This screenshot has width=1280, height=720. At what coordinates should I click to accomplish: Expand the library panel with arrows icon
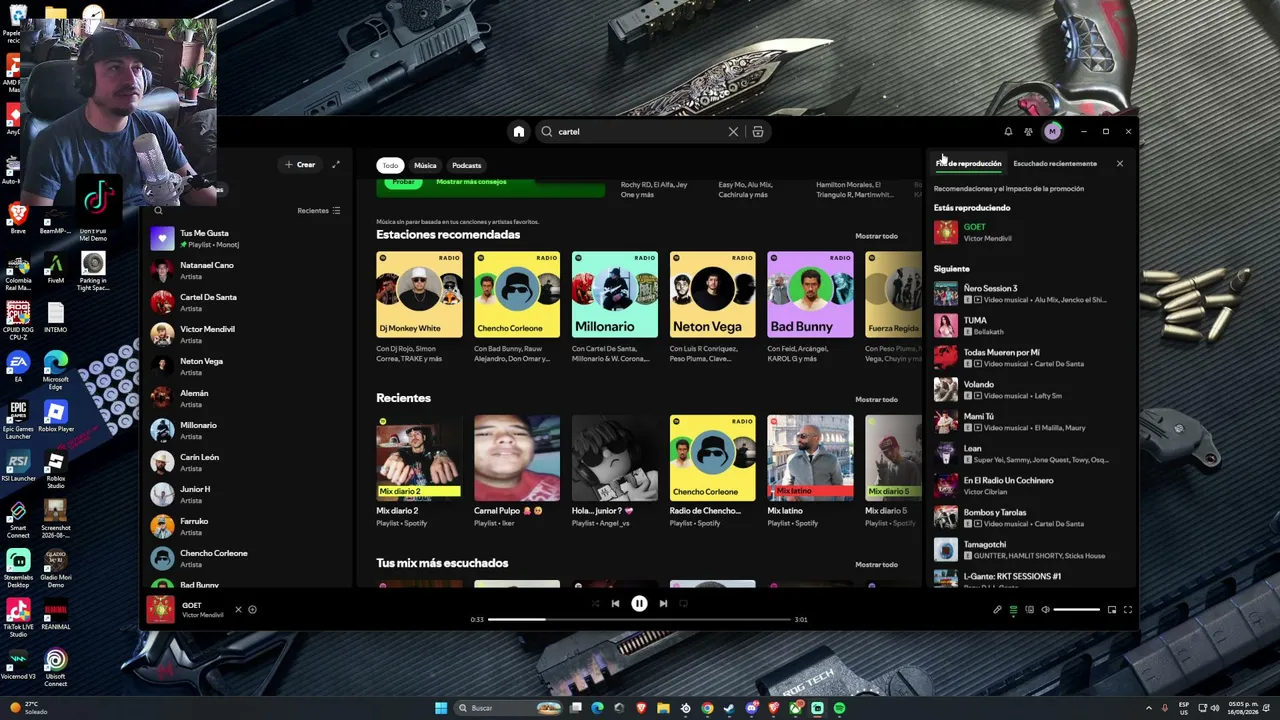(336, 165)
